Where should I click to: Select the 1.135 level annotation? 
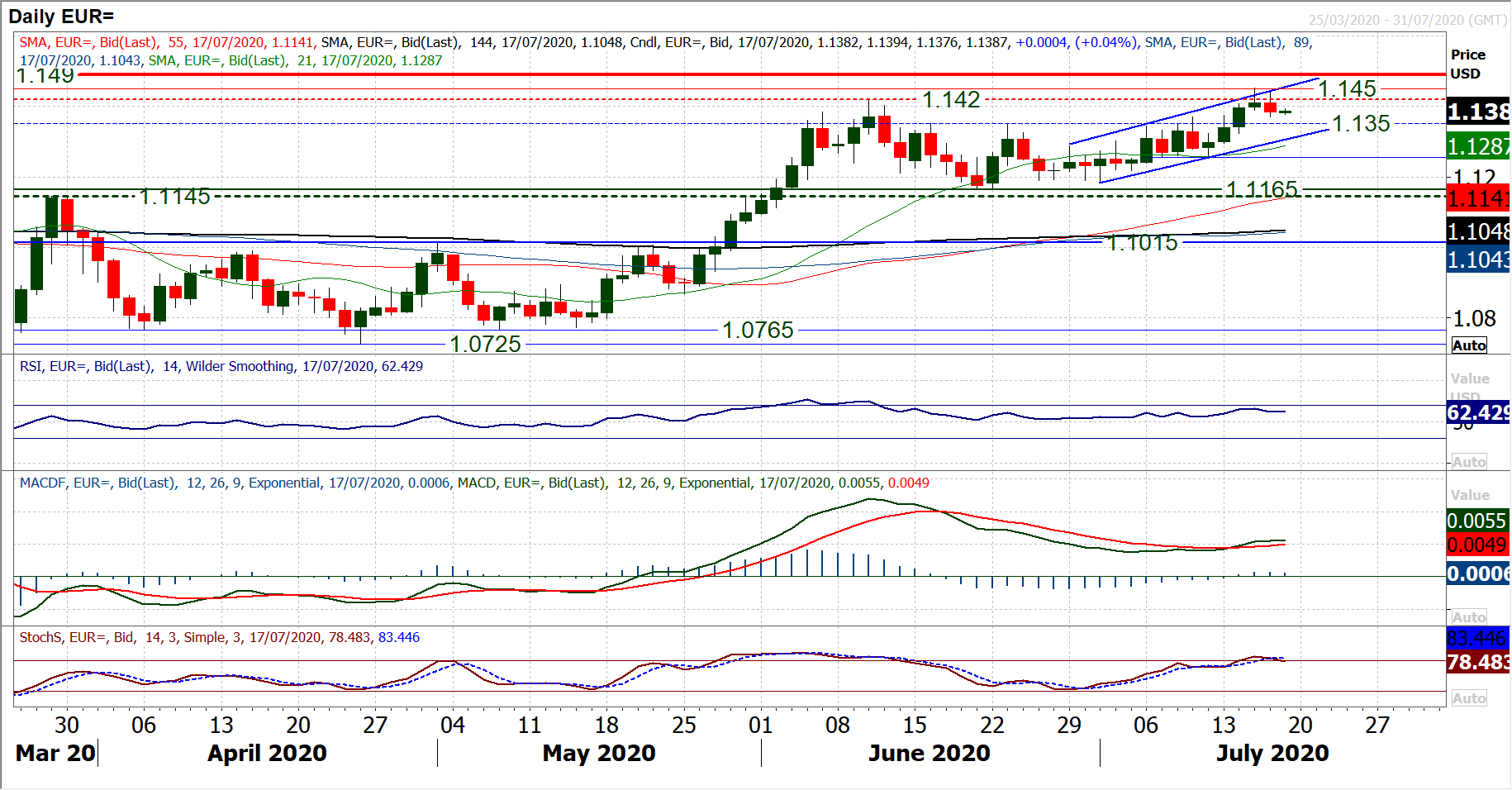click(1361, 124)
